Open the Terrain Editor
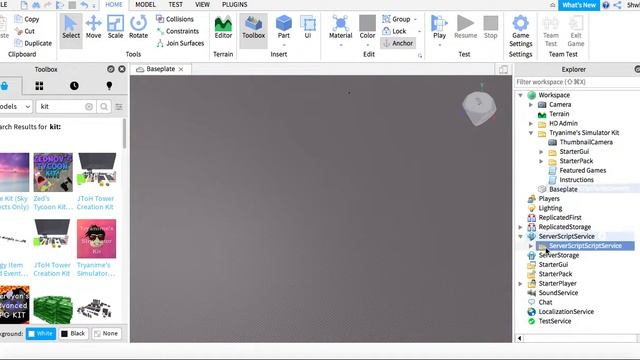The image size is (640, 360). [x=223, y=27]
